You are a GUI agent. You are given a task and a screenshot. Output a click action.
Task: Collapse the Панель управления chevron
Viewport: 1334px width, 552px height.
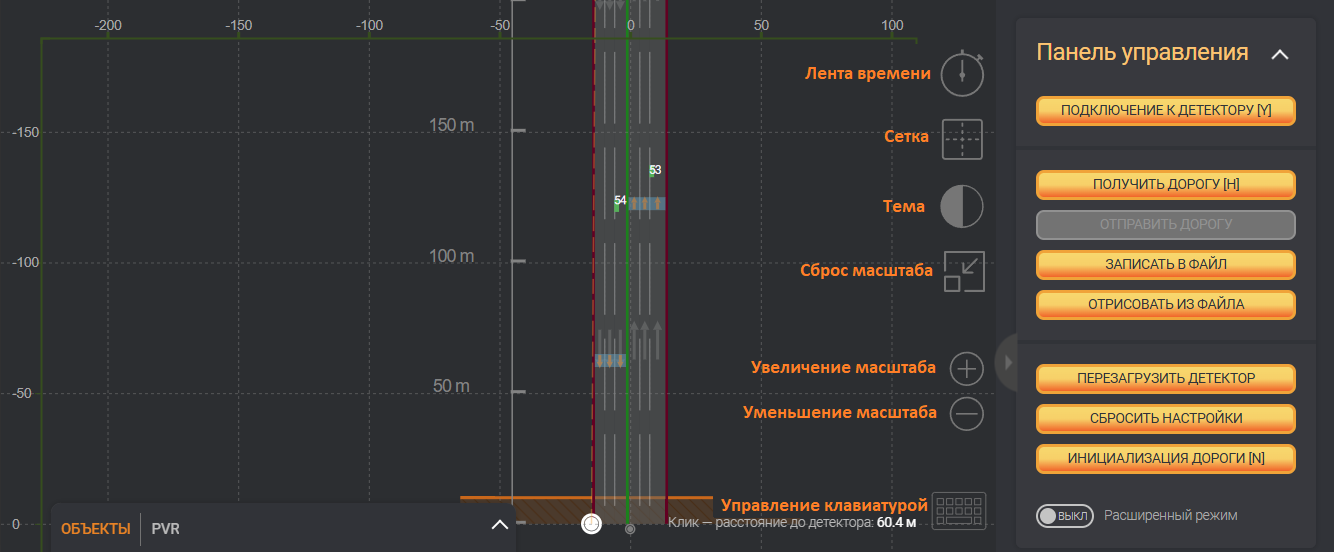point(1279,54)
